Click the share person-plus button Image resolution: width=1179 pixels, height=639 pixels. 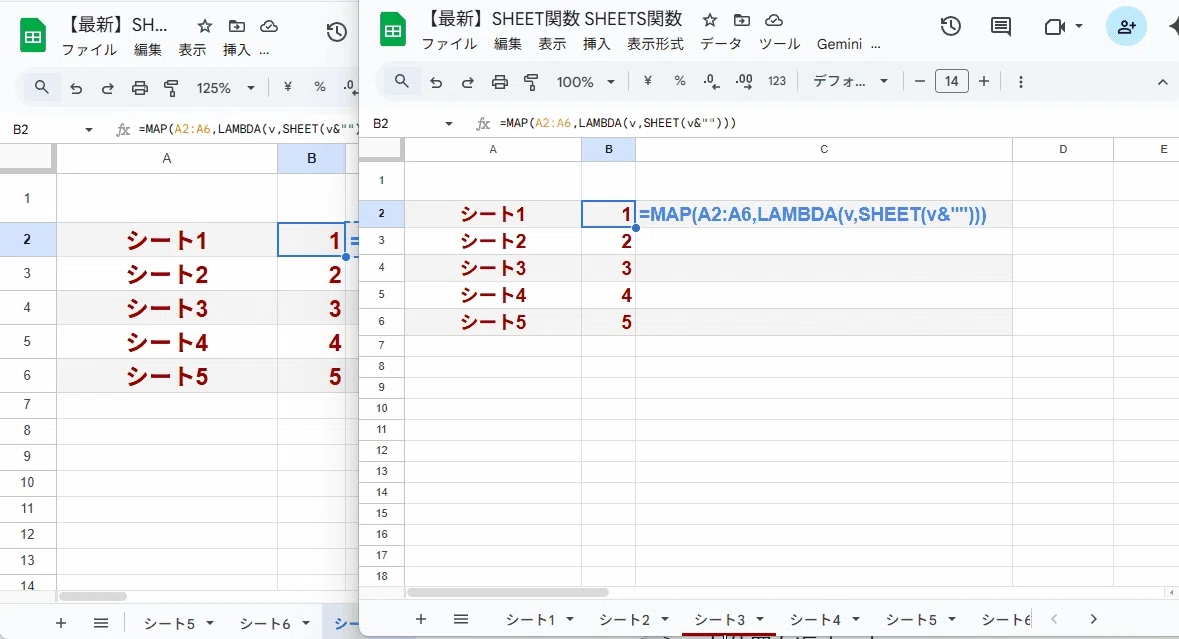coord(1126,27)
